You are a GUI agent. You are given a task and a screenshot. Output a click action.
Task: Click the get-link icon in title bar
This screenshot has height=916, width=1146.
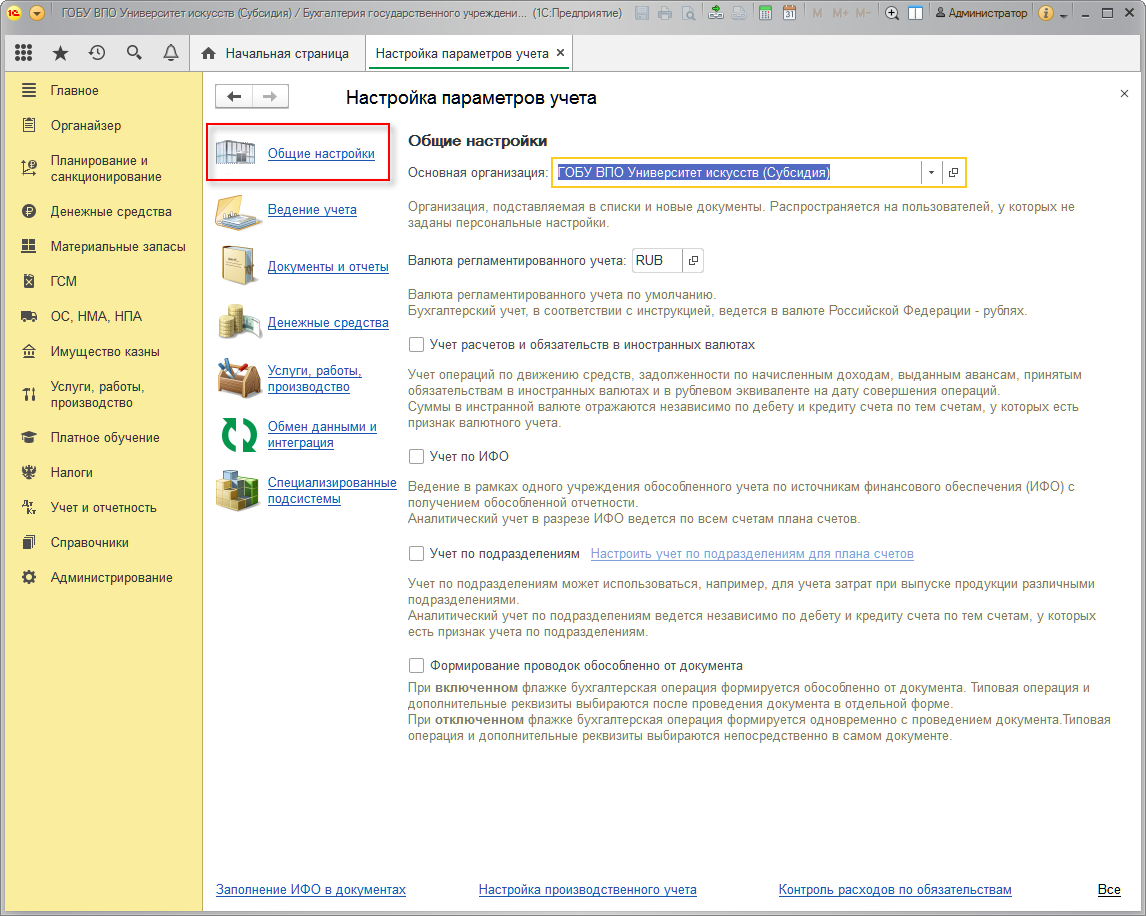(716, 13)
